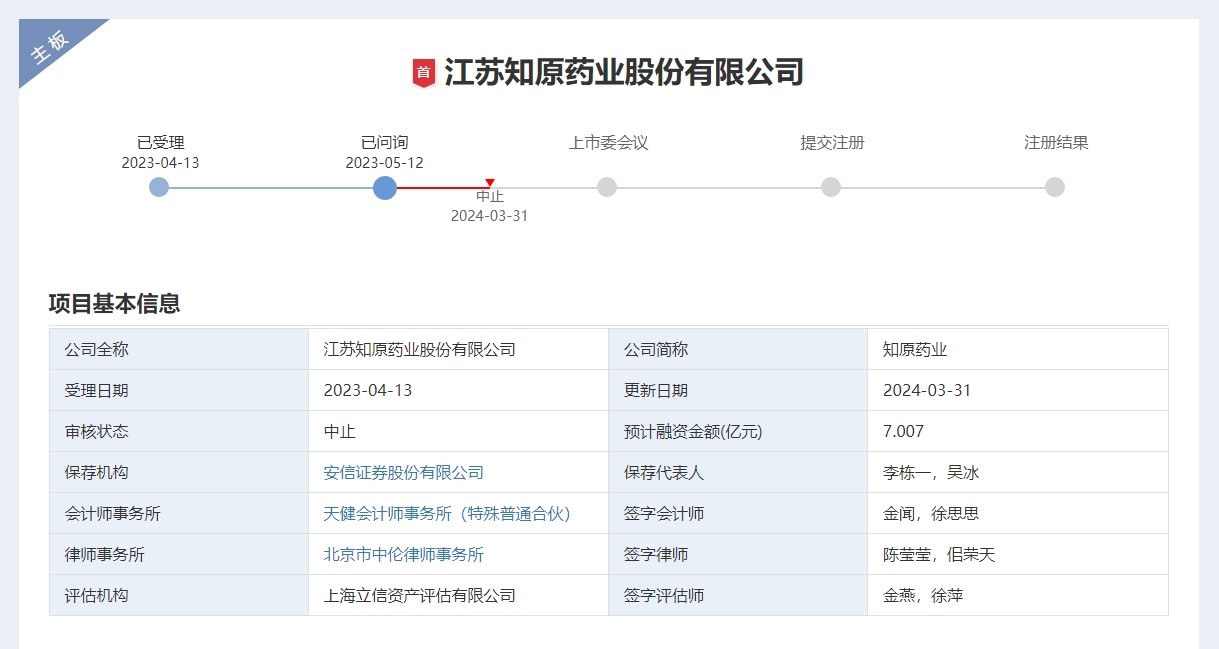Click the 2024-03-31 date under 中止 marker
The image size is (1219, 649).
click(x=489, y=215)
